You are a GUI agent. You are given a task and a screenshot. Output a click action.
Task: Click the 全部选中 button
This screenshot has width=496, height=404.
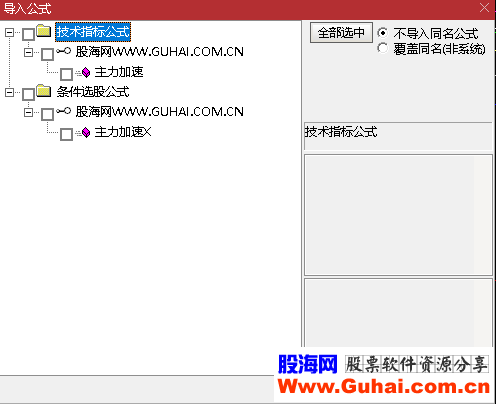tap(341, 33)
